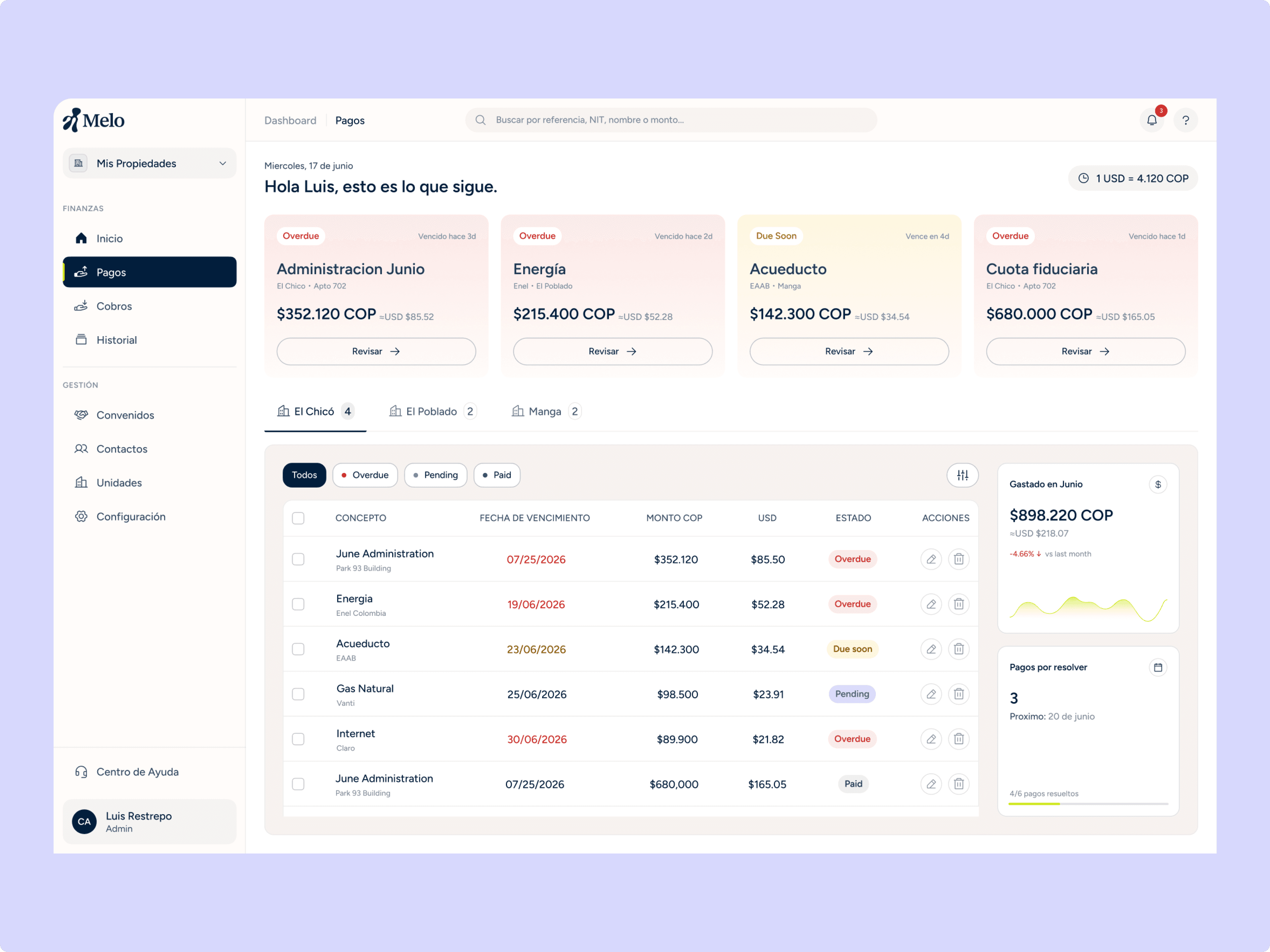Open the Luis Restrepo profile card
1270x952 pixels.
point(149,822)
